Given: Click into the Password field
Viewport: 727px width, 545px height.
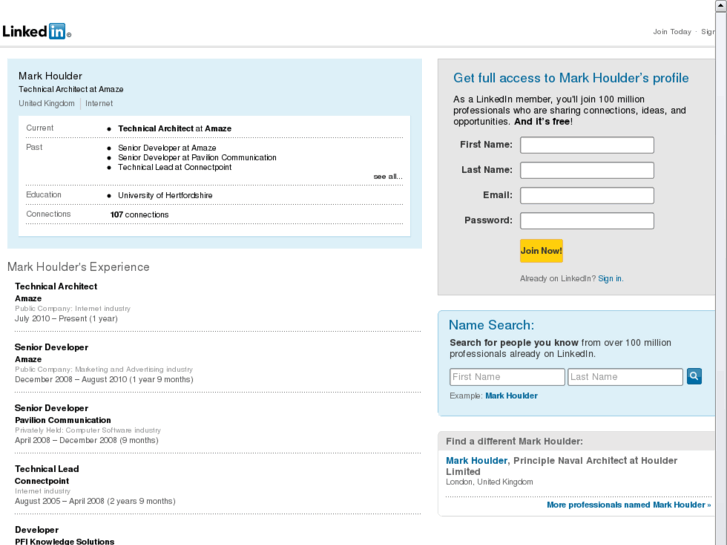Looking at the screenshot, I should pyautogui.click(x=587, y=220).
